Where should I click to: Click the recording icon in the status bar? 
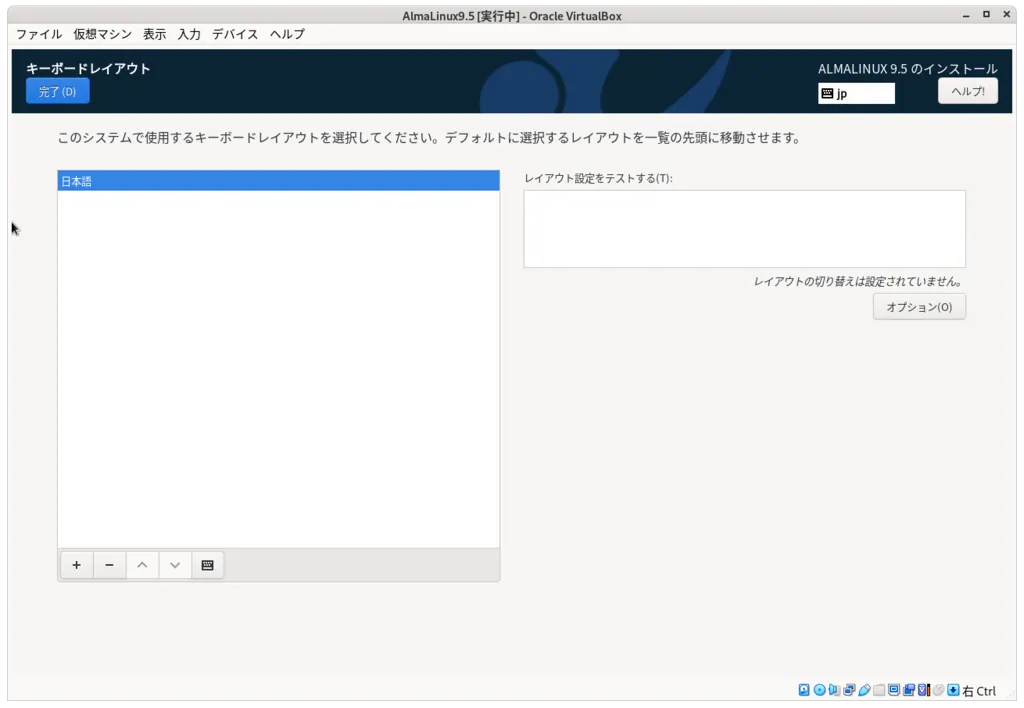pyautogui.click(x=907, y=690)
